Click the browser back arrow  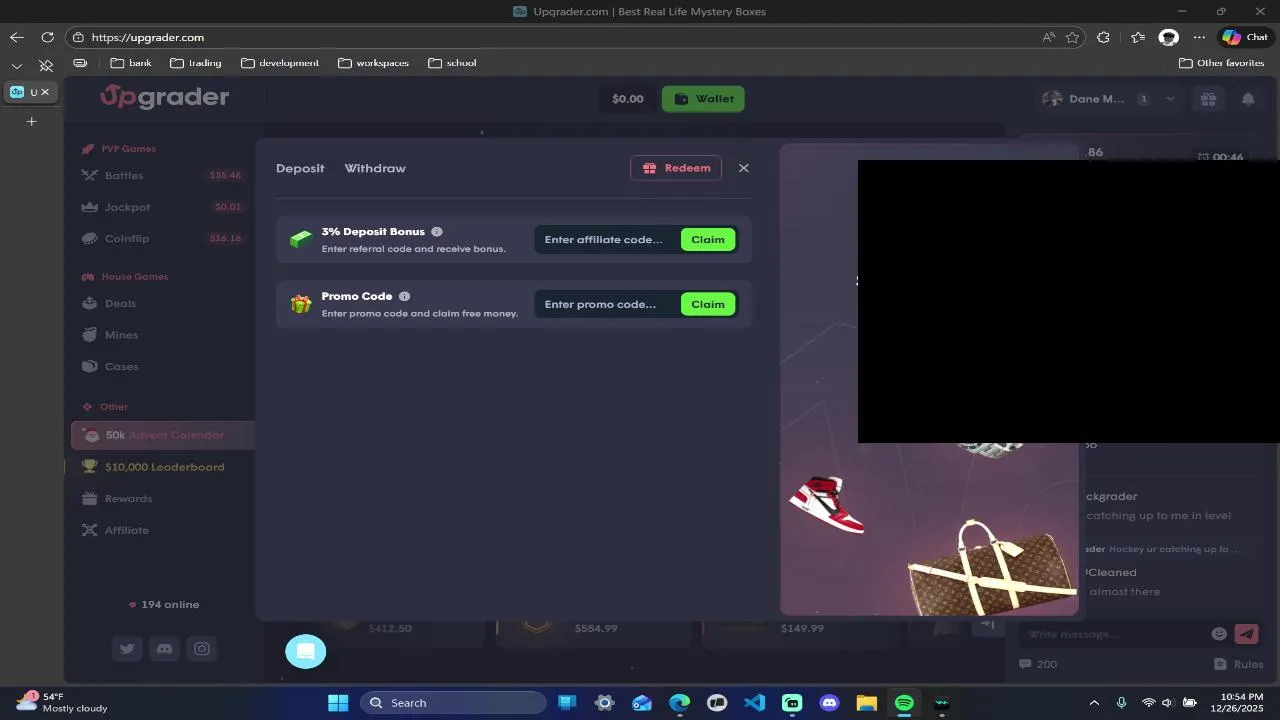point(17,37)
